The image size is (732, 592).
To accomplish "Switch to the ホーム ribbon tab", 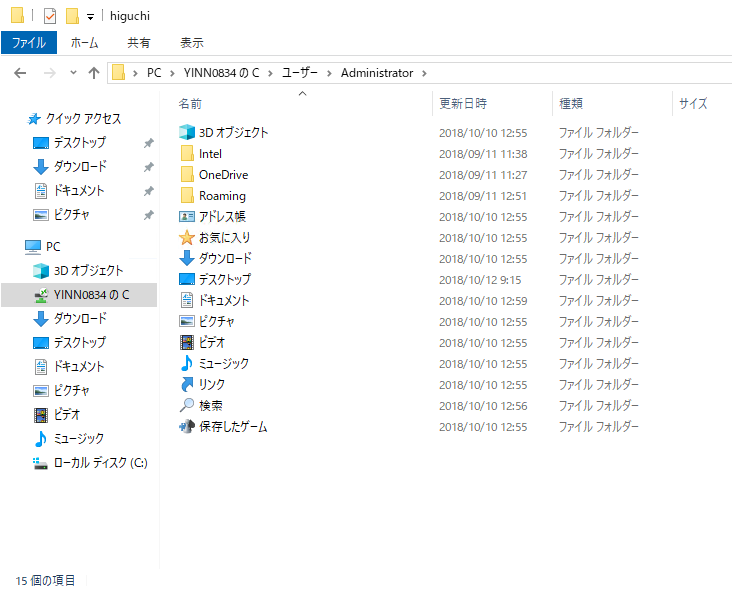I will [x=84, y=42].
